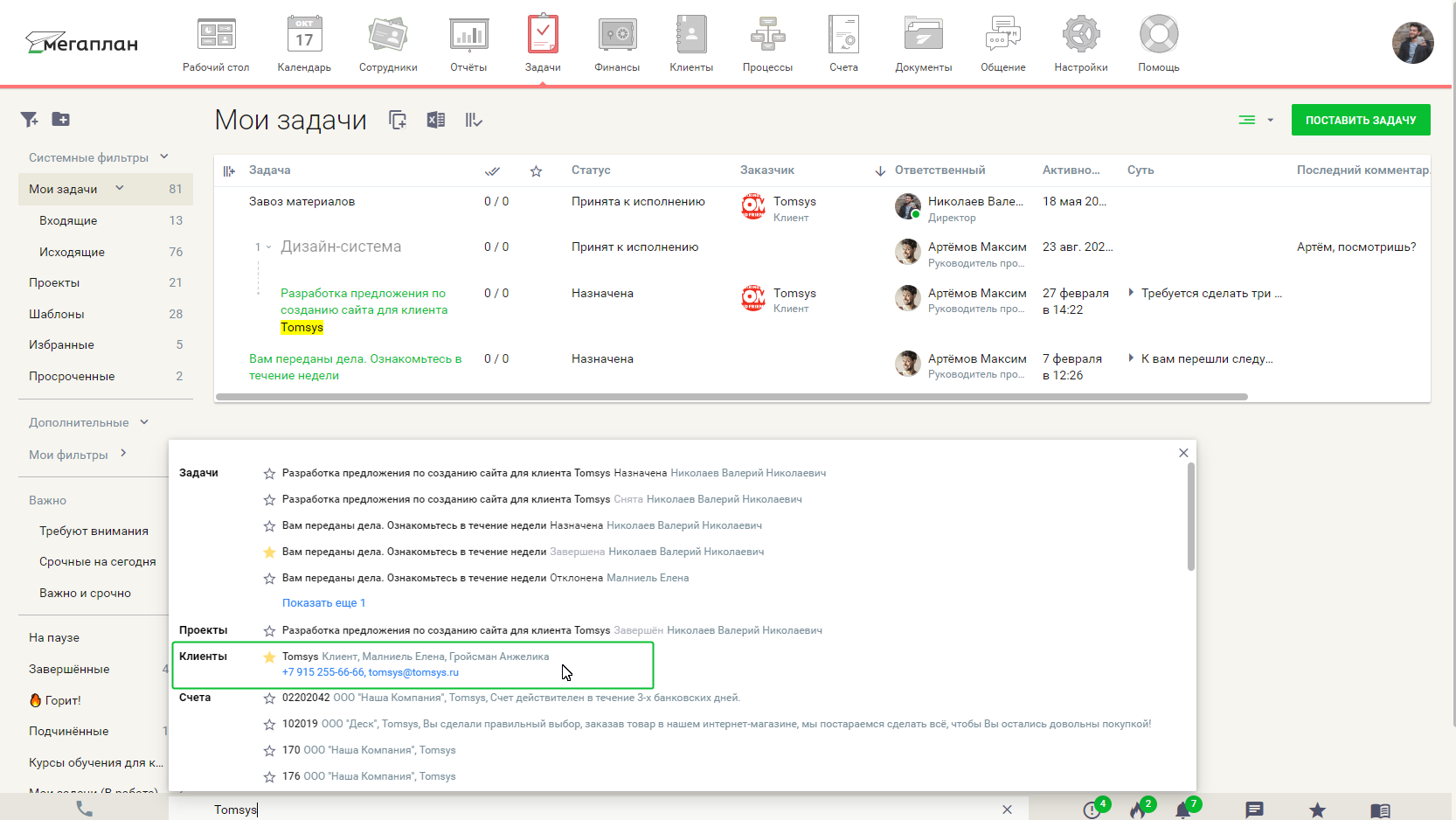Star the project result marked Завершён

[x=269, y=631]
